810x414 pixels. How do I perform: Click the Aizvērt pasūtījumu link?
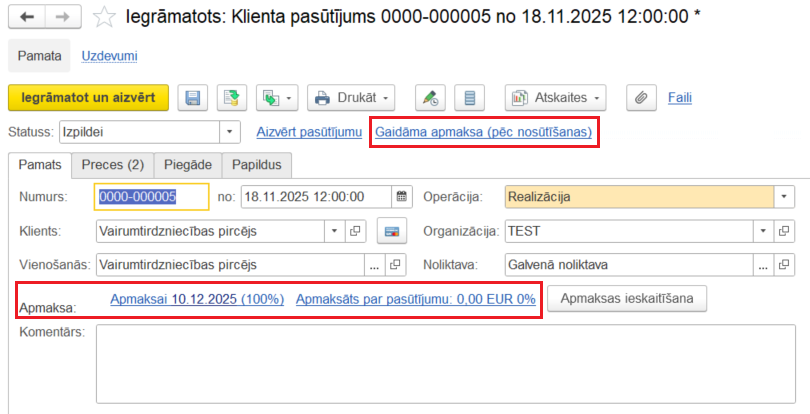(309, 132)
